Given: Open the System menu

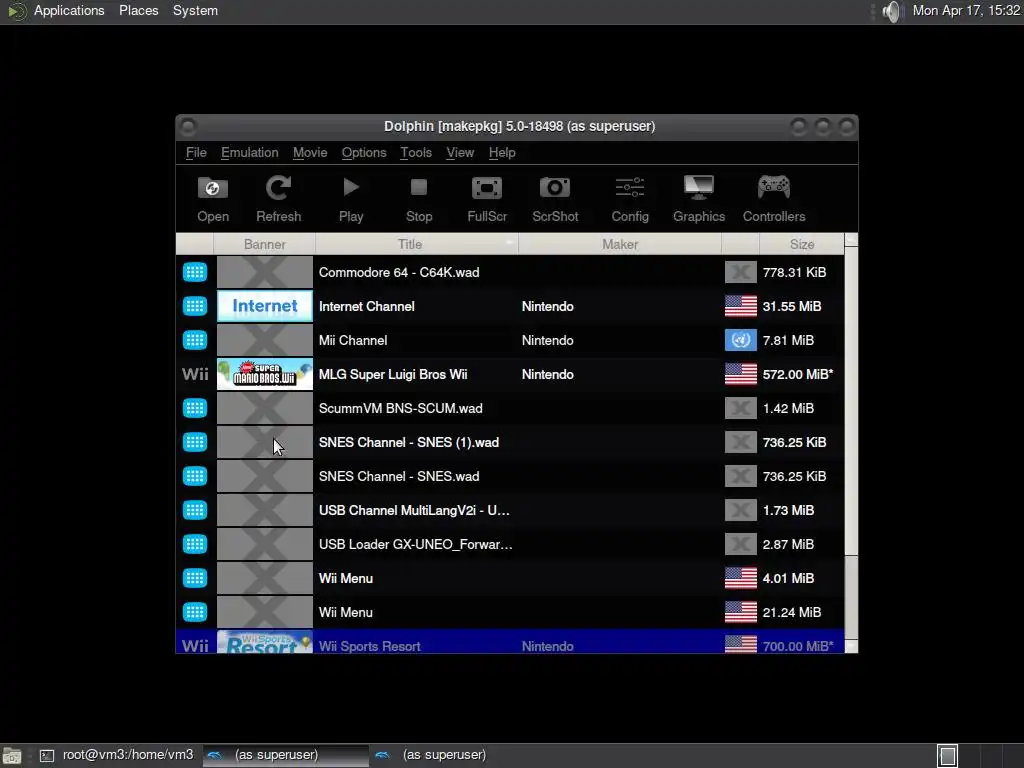Looking at the screenshot, I should pos(195,10).
